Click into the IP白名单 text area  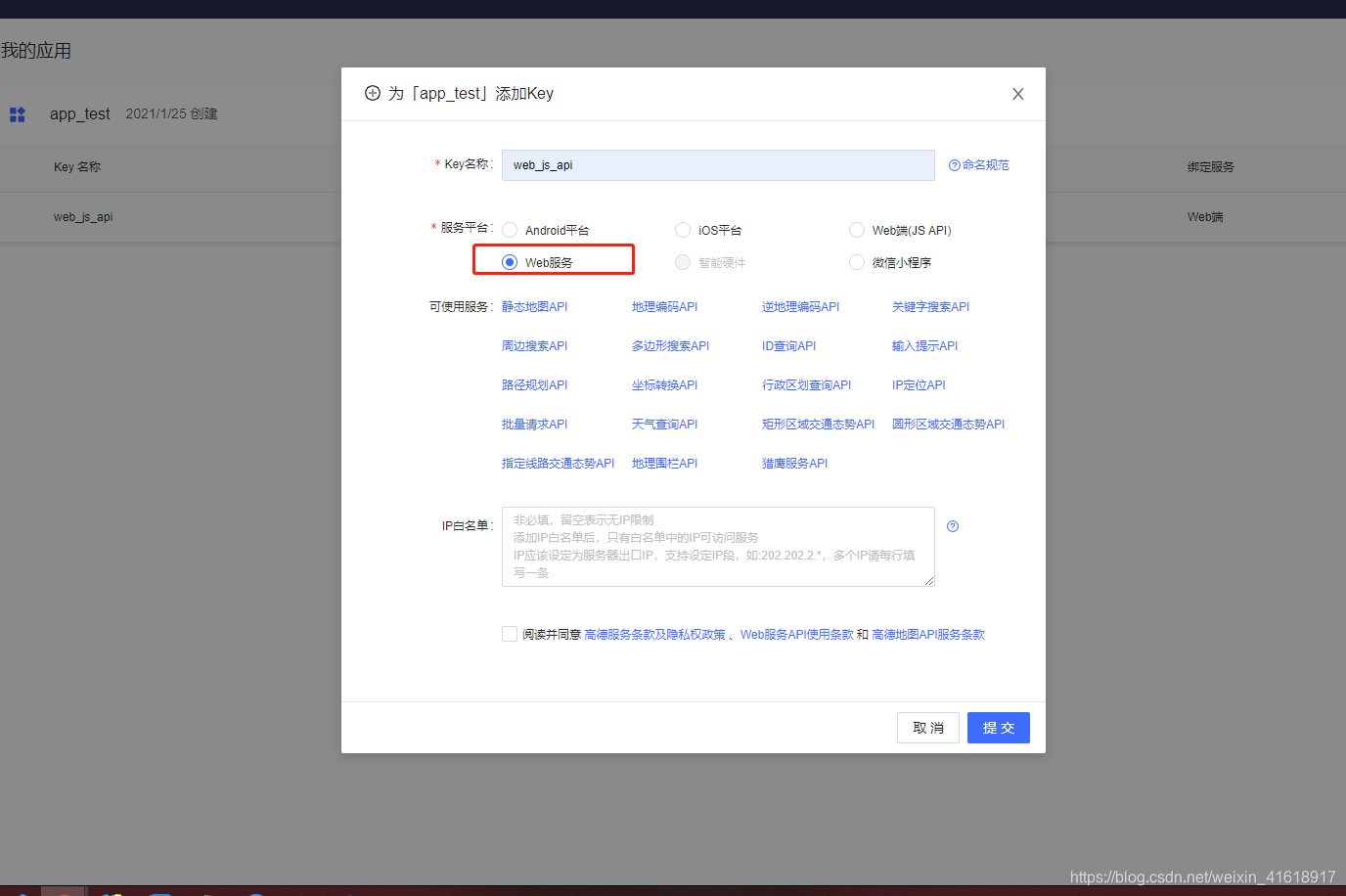(x=718, y=547)
